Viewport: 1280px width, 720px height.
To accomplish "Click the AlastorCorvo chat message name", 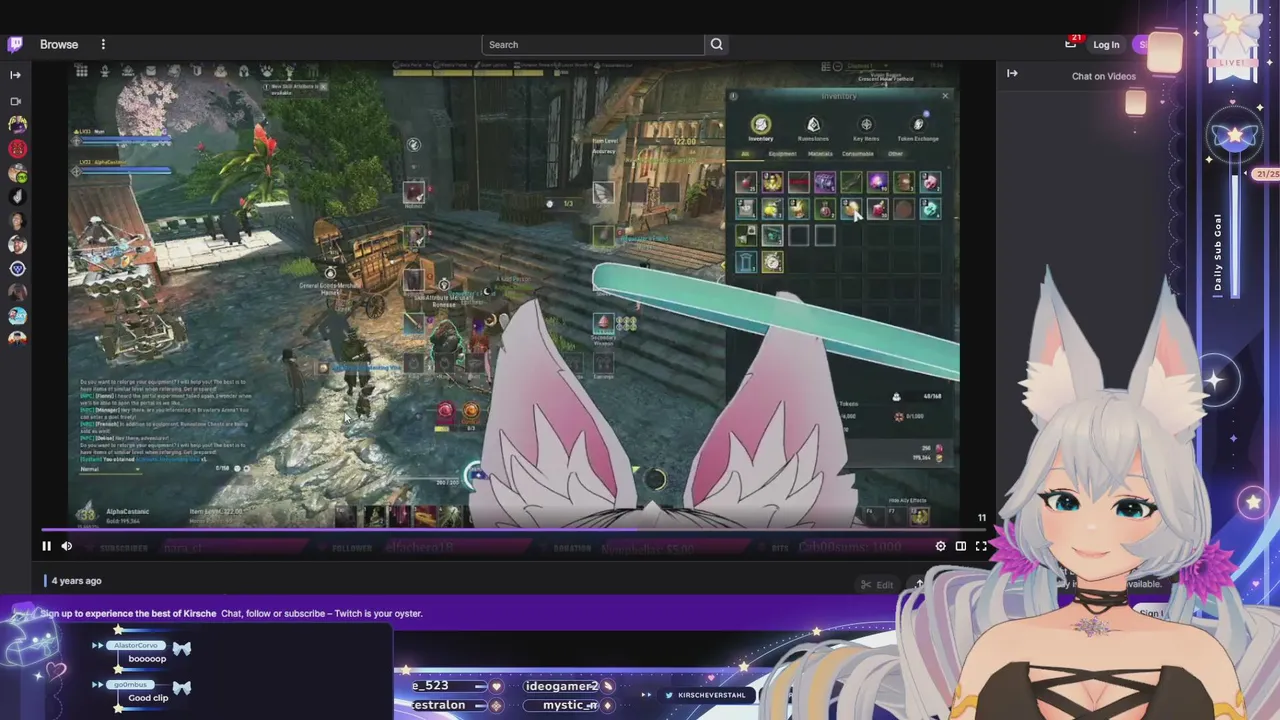I will (x=136, y=646).
